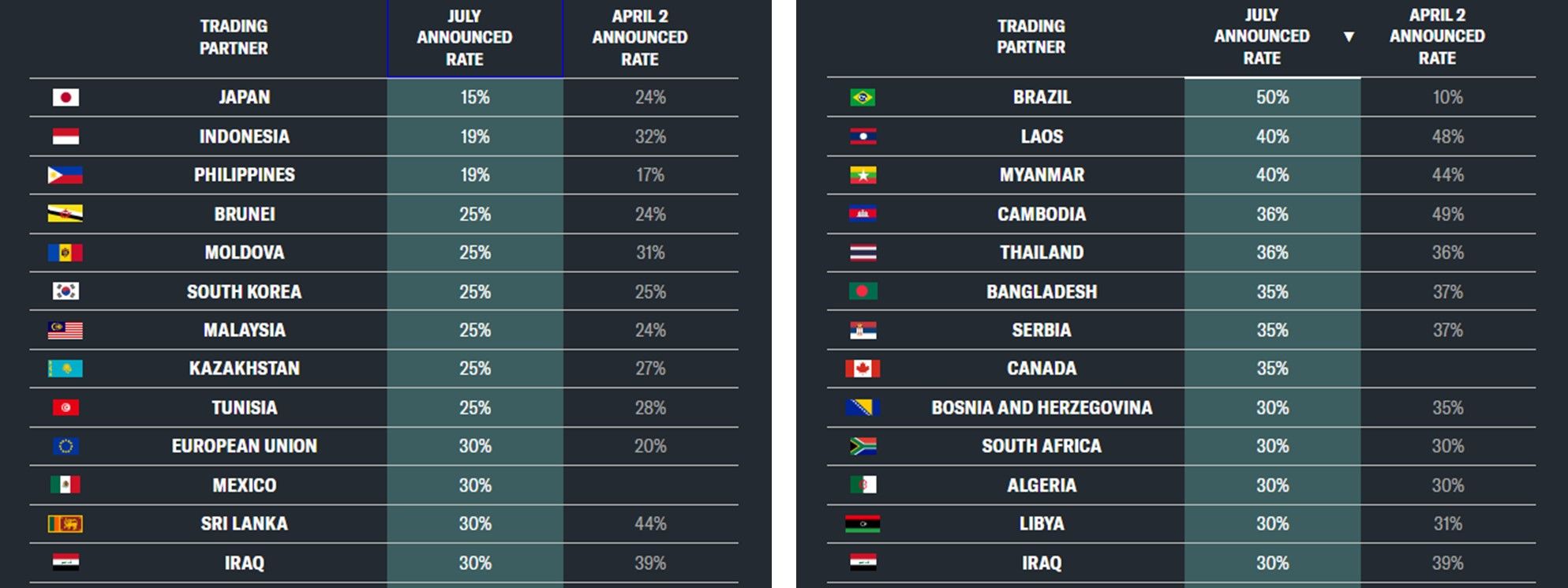Toggle sort arrow beside July Announced Rate
This screenshot has width=1568, height=588.
pos(1349,36)
